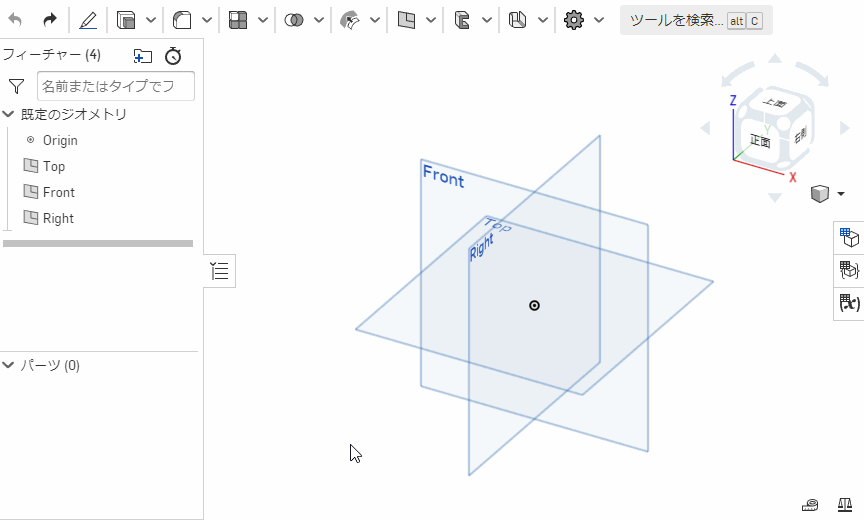Click the Plane tool icon
This screenshot has width=864, height=520.
pyautogui.click(x=406, y=20)
